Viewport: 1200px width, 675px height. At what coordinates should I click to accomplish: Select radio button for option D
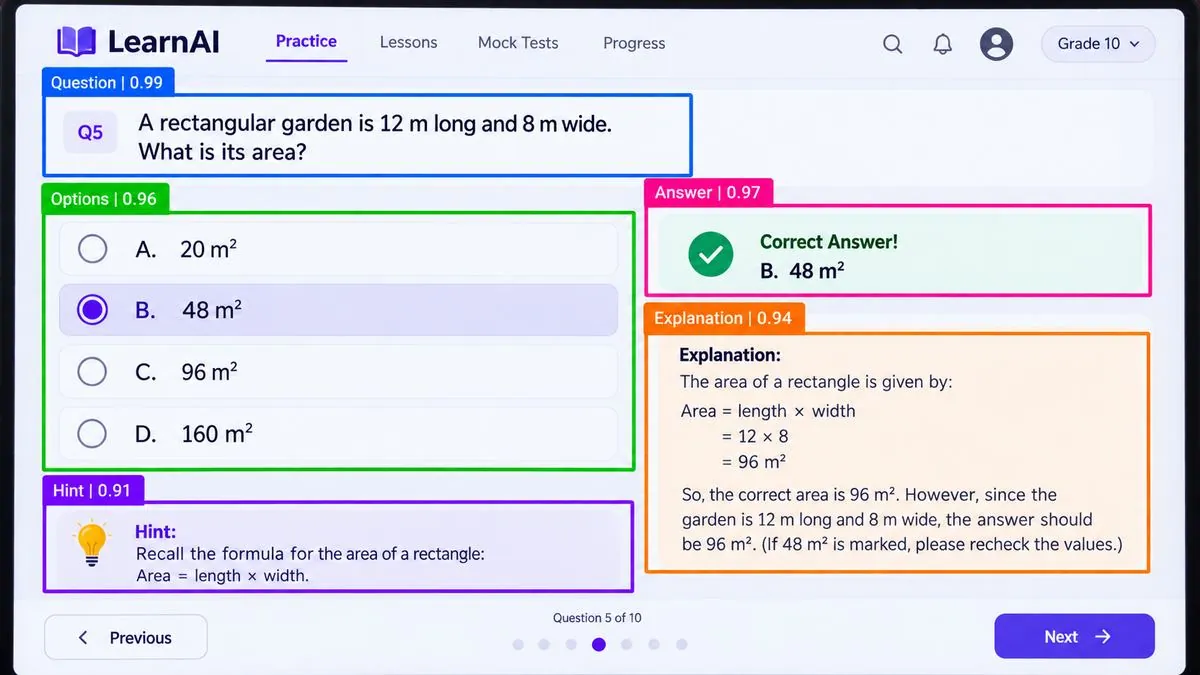92,434
